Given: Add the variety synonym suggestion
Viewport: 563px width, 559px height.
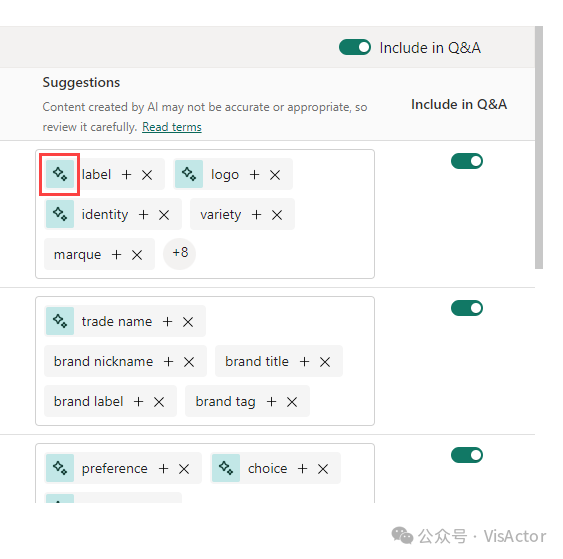Looking at the screenshot, I should (x=256, y=215).
